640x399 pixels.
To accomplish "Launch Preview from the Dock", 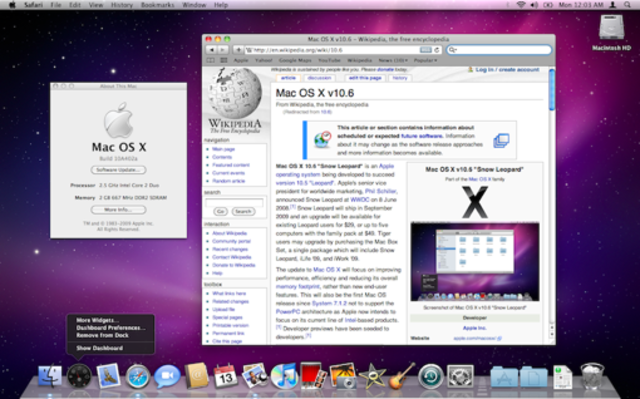I will [255, 376].
